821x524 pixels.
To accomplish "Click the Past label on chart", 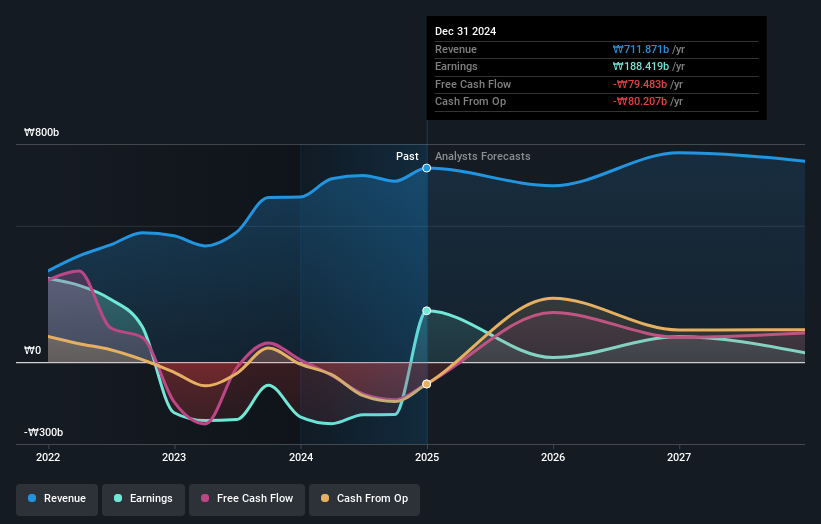I will (407, 157).
